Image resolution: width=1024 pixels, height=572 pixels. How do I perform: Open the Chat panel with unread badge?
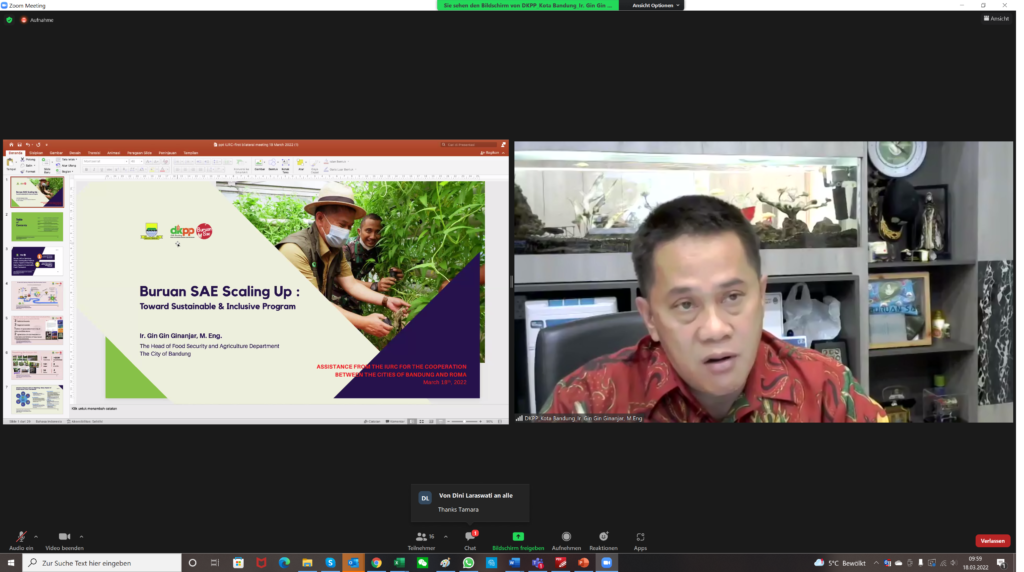470,539
